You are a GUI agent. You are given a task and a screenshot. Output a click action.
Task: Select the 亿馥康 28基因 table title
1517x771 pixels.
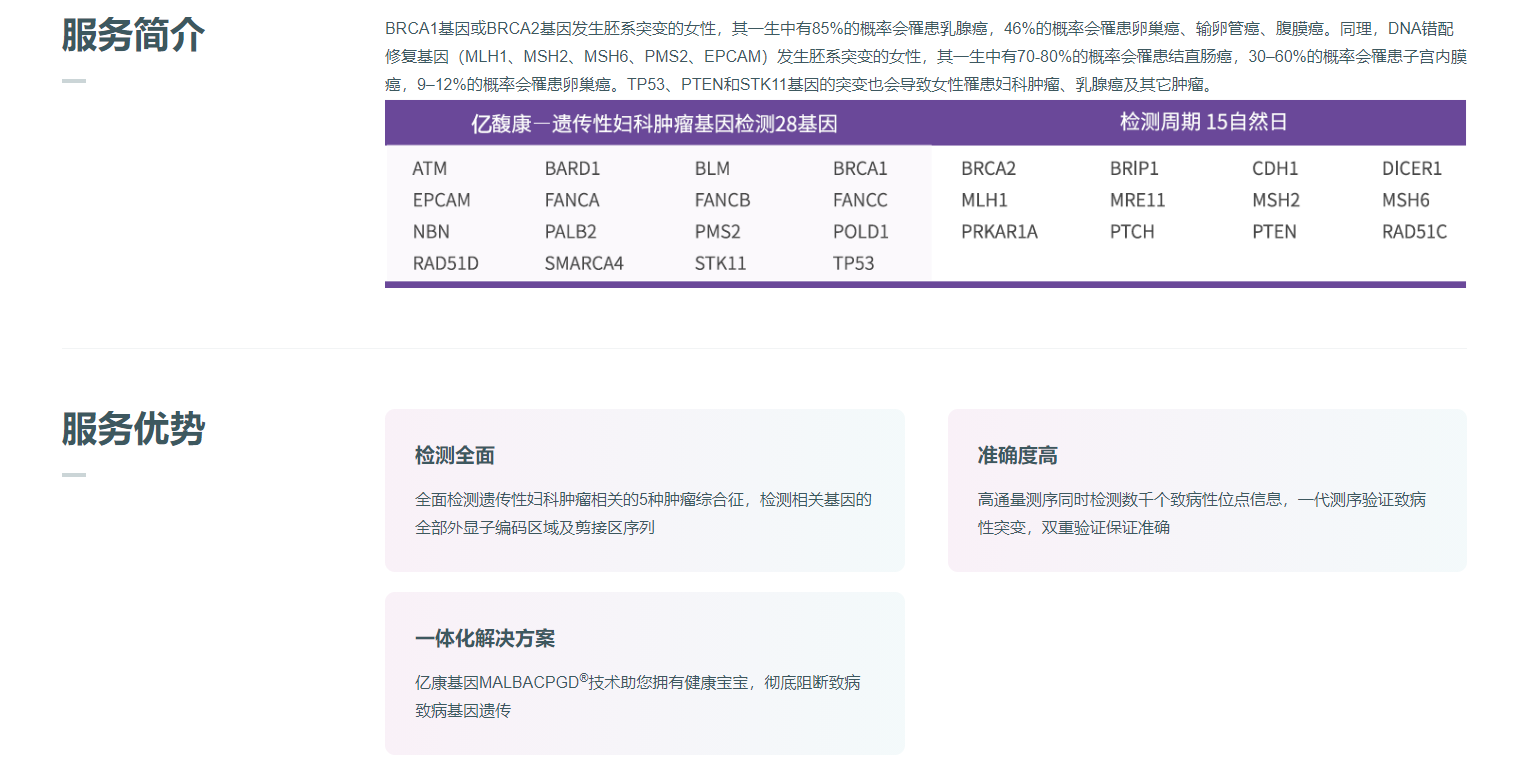tap(654, 124)
